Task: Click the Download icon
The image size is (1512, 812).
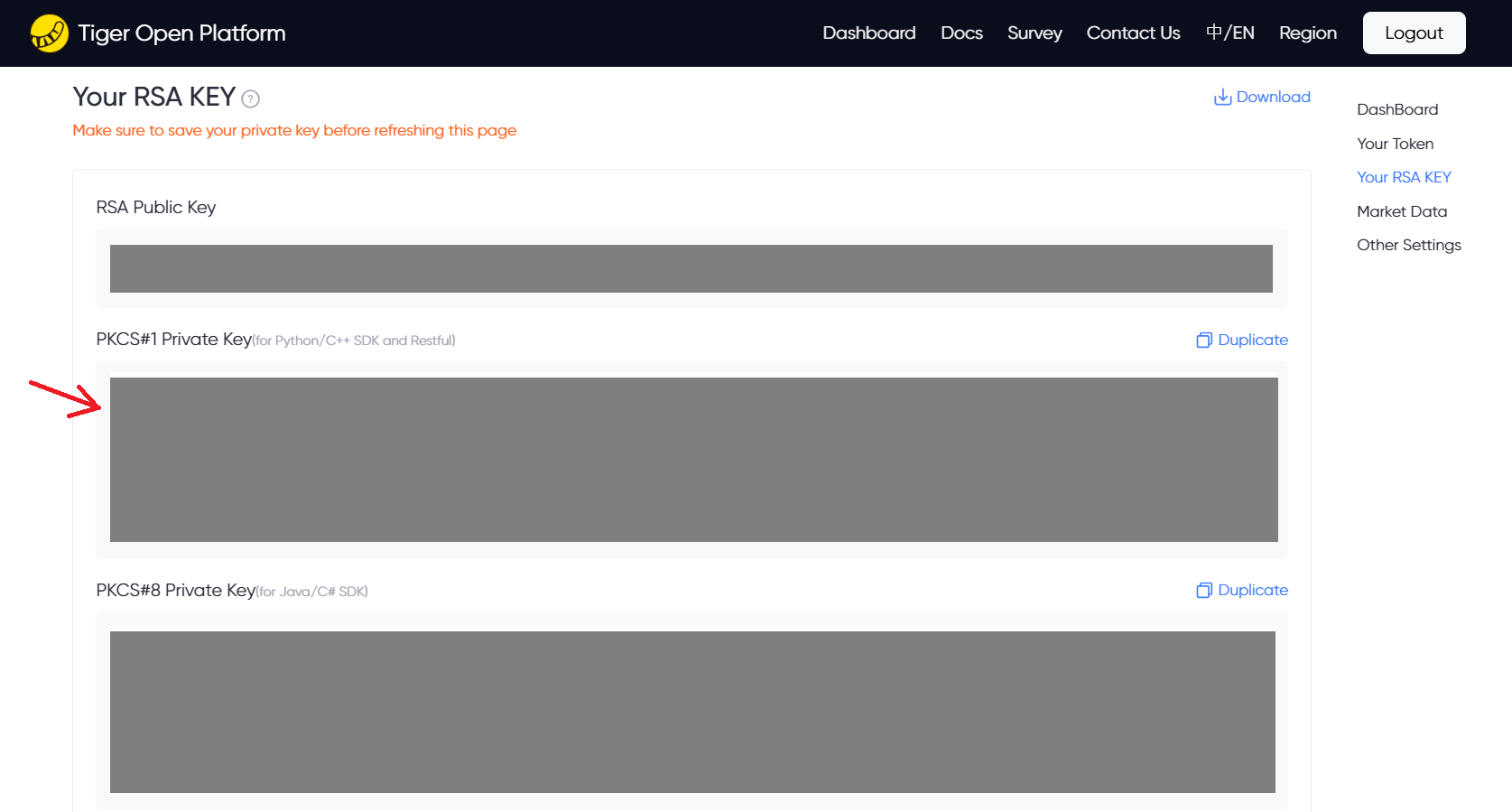Action: [1223, 97]
